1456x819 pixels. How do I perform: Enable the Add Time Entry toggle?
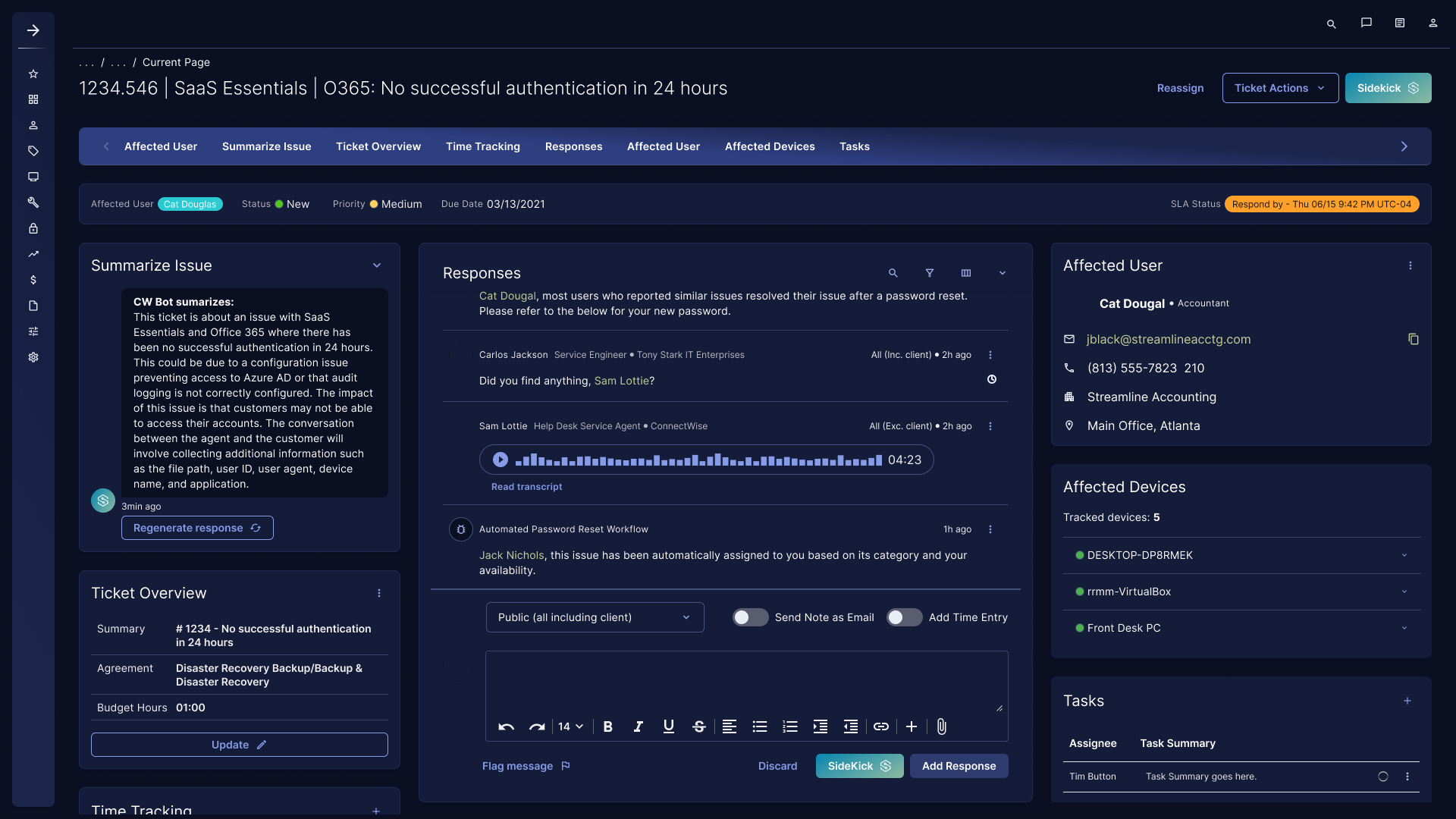tap(904, 617)
